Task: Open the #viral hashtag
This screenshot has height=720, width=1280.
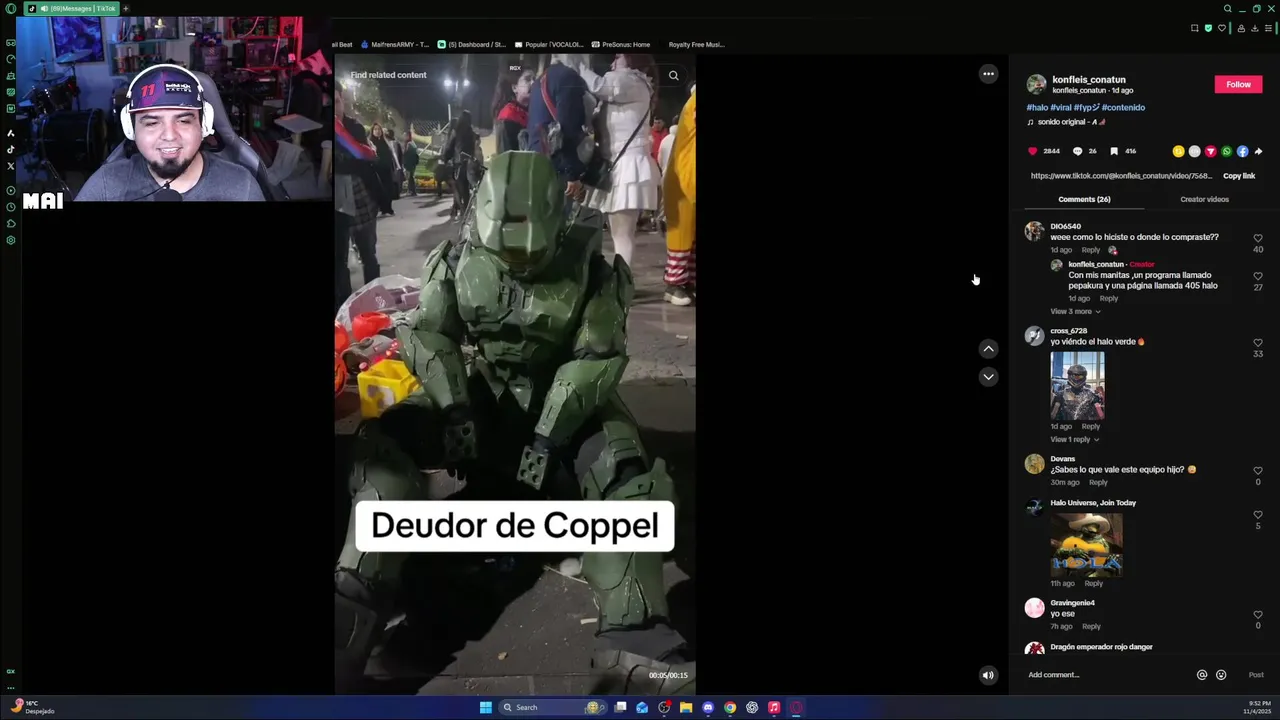Action: coord(1060,107)
